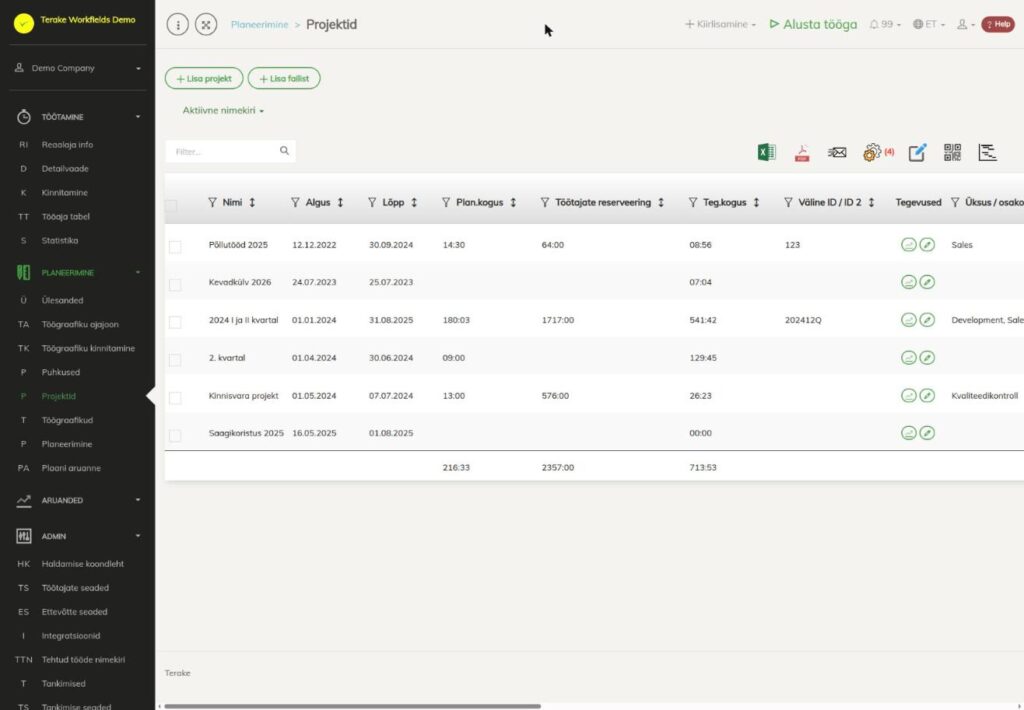Expand the ARUANDED sidebar section
This screenshot has width=1024, height=710.
[78, 500]
